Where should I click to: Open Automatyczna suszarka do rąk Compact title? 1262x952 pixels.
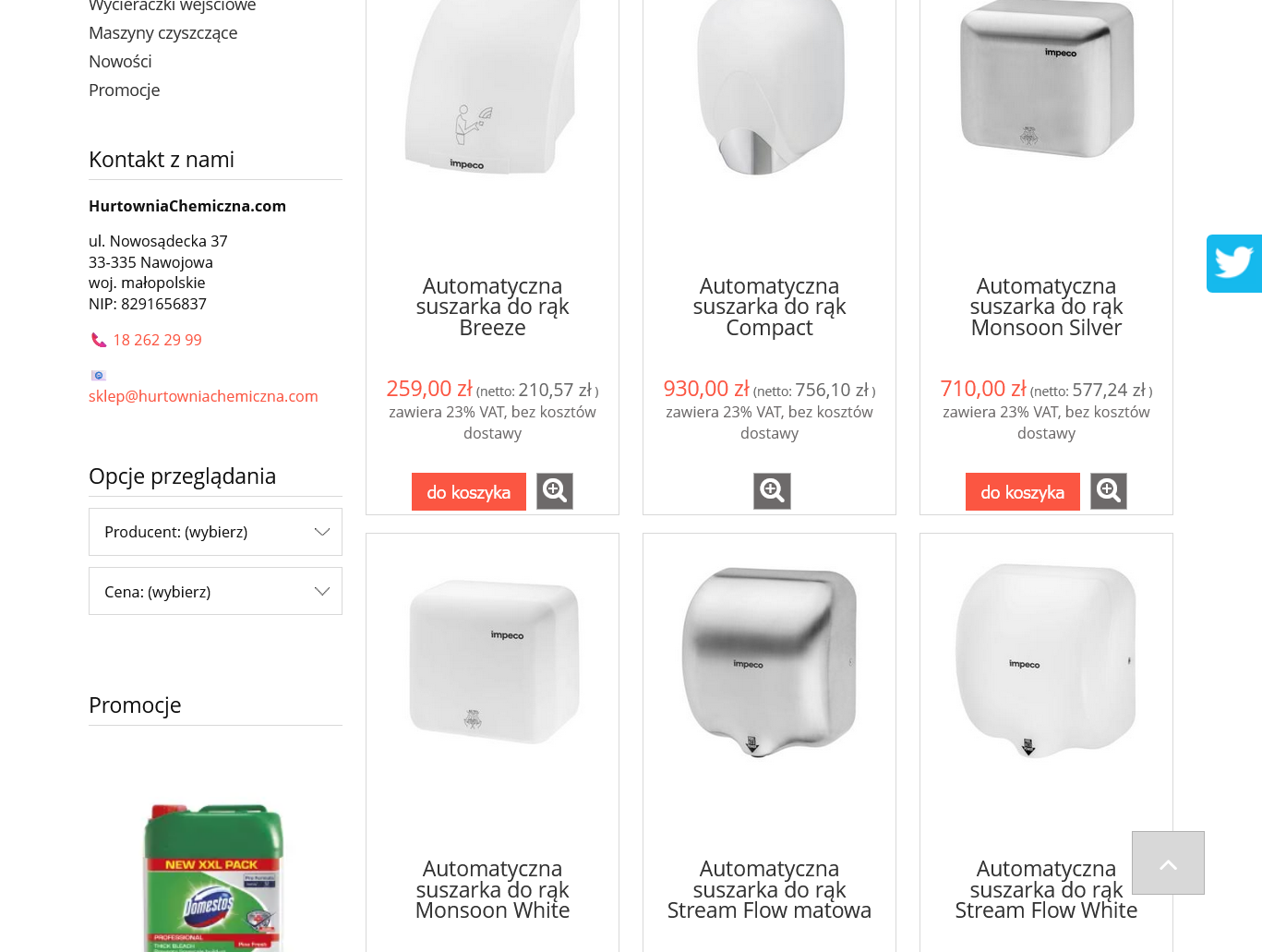tap(769, 307)
